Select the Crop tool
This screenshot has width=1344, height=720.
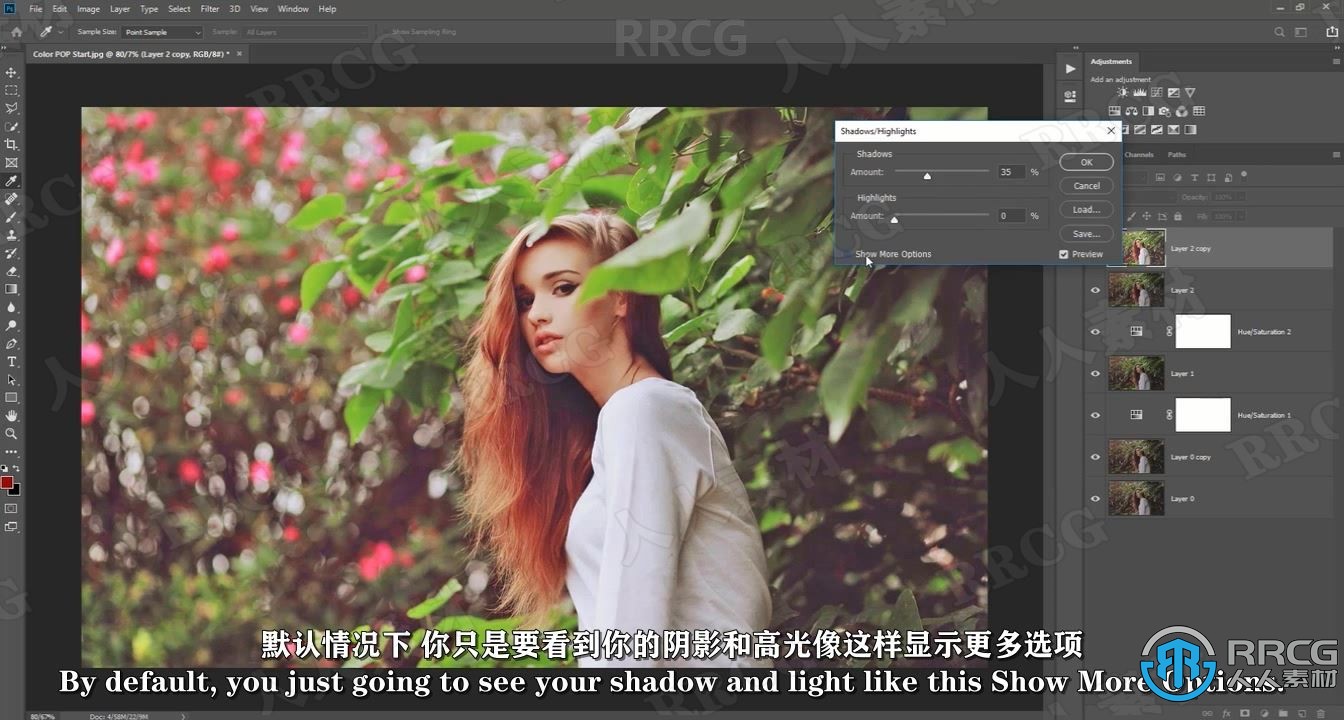tap(12, 144)
